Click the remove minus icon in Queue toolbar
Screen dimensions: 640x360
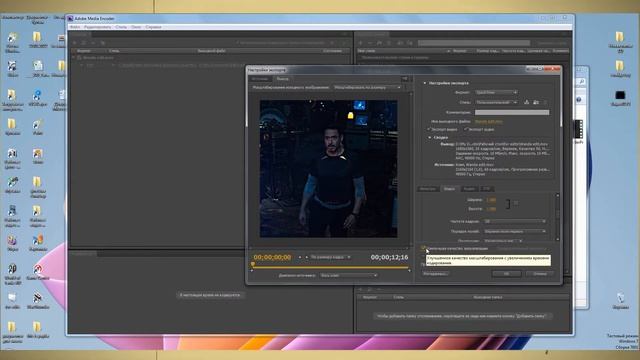coord(93,42)
